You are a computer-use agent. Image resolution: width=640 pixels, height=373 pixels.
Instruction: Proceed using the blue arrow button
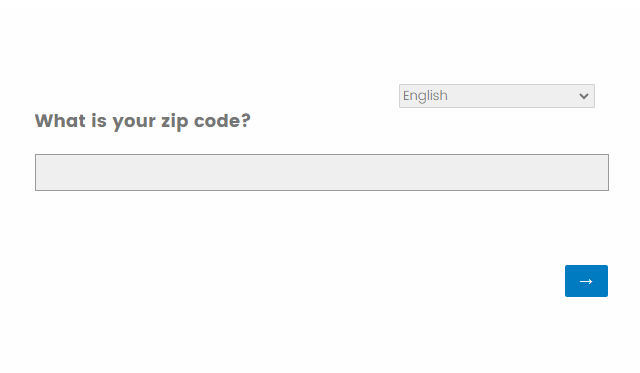tap(586, 281)
